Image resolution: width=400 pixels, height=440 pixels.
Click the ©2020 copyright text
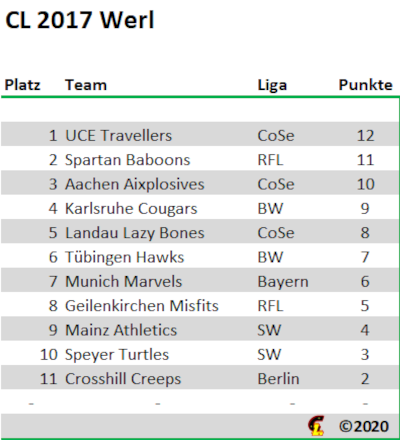[x=364, y=426]
